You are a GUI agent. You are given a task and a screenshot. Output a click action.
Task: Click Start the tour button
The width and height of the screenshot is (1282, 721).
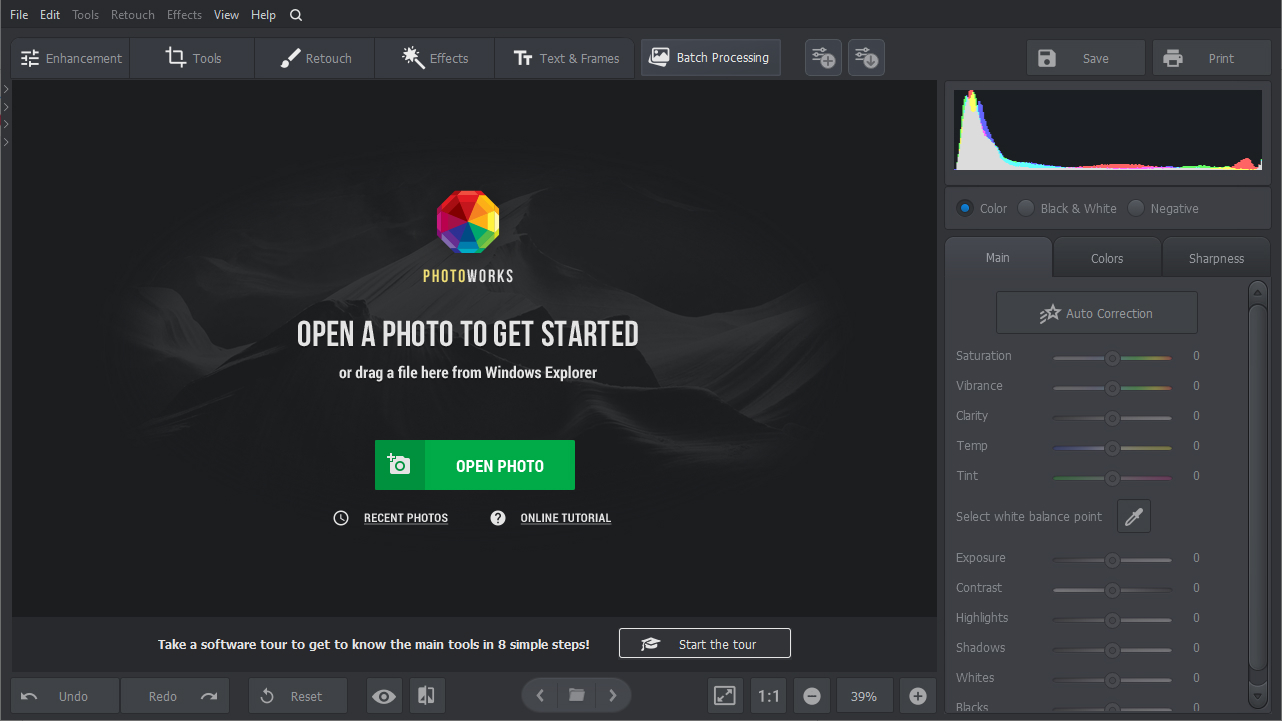coord(705,644)
